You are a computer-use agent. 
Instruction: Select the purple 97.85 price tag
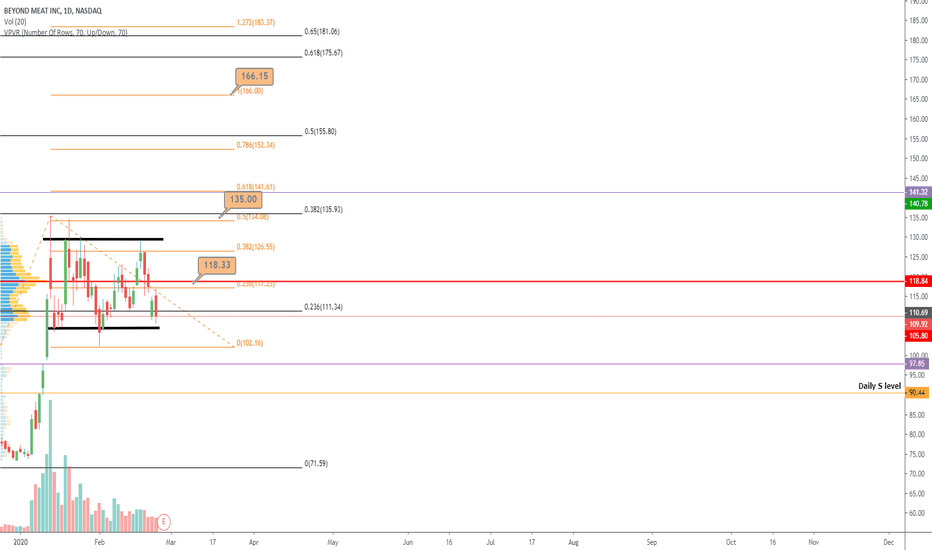pos(917,364)
